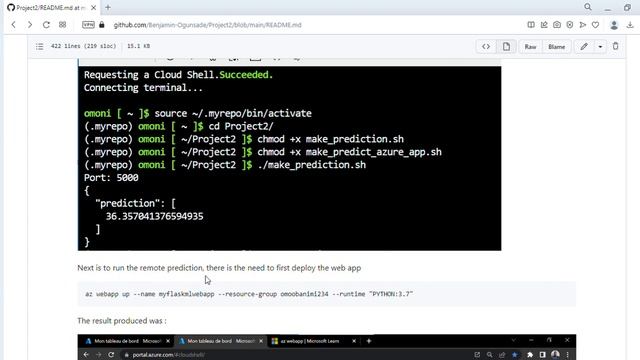Focus the github.com address bar
Screen dimensions: 640x360
click(207, 25)
